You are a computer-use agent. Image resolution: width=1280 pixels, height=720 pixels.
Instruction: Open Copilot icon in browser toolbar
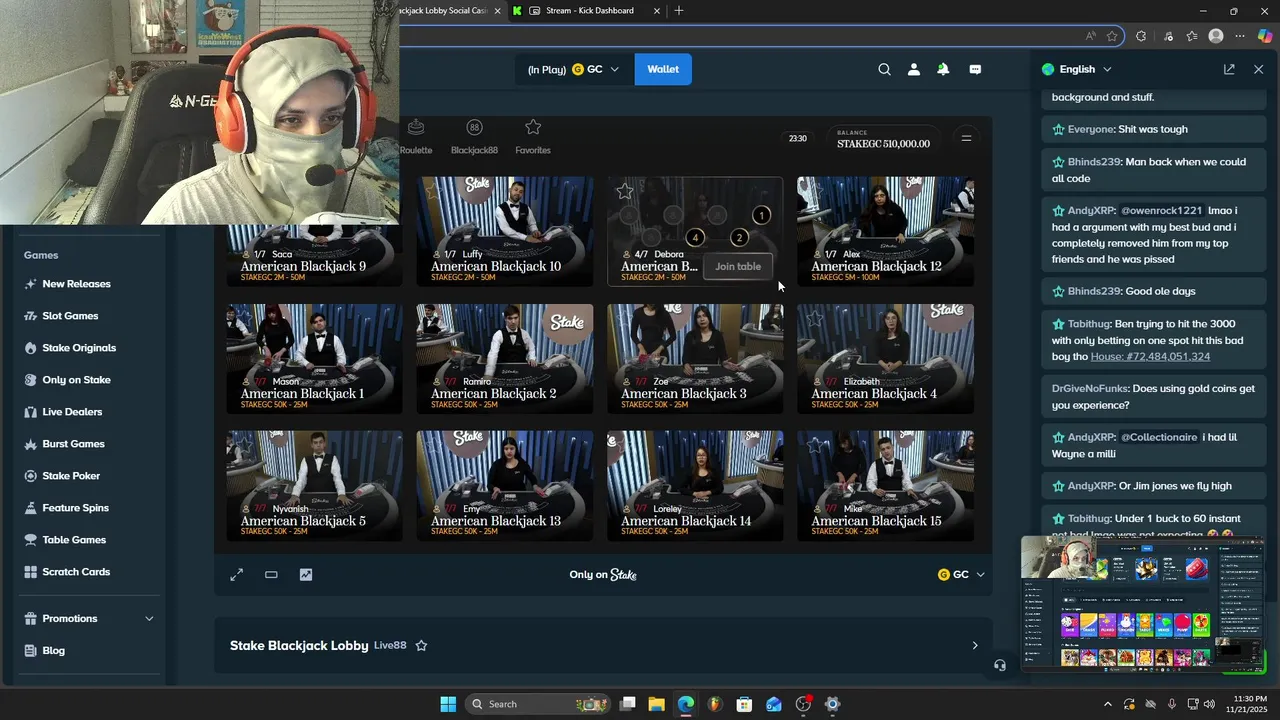tap(1265, 36)
